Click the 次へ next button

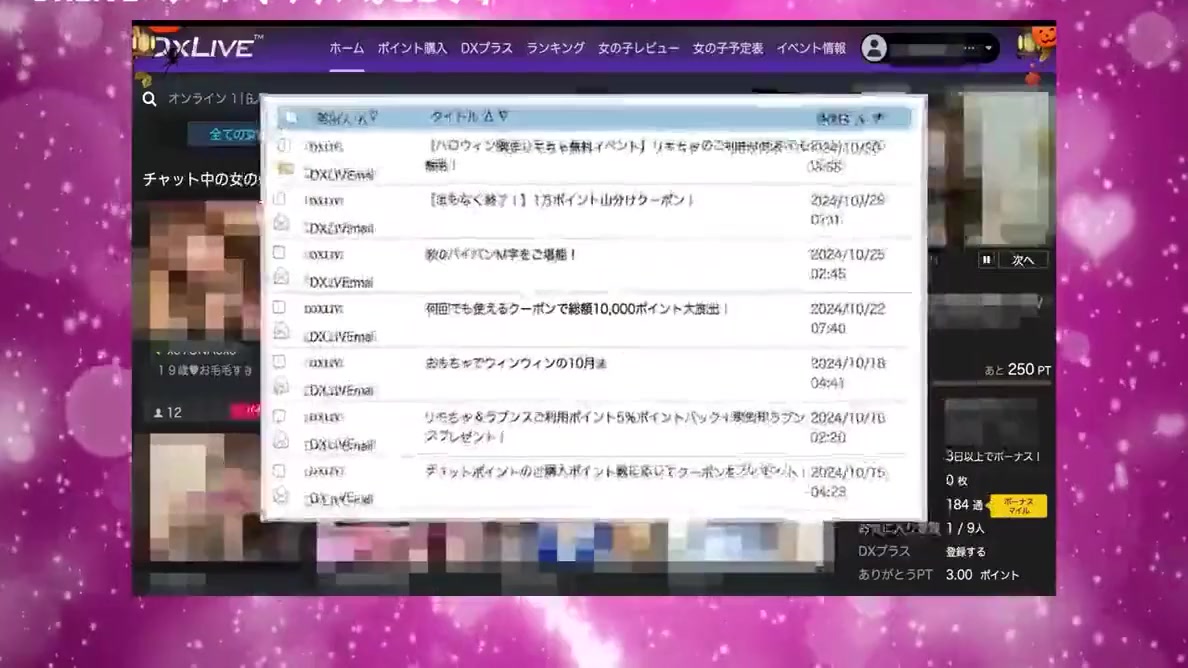tap(1023, 260)
